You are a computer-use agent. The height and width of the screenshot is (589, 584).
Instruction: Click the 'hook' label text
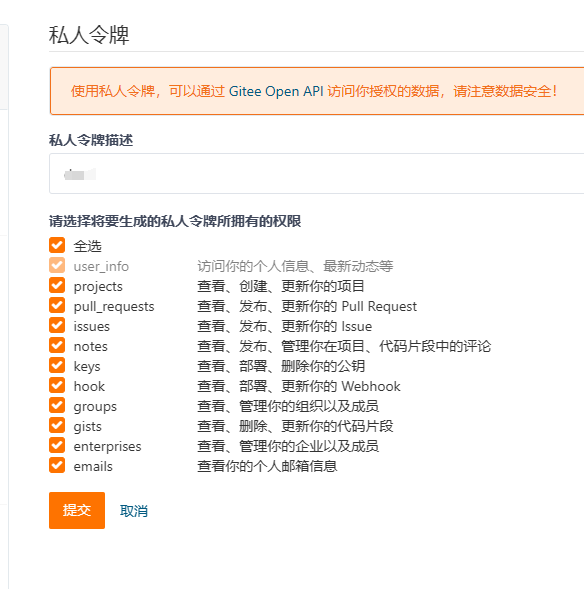89,387
